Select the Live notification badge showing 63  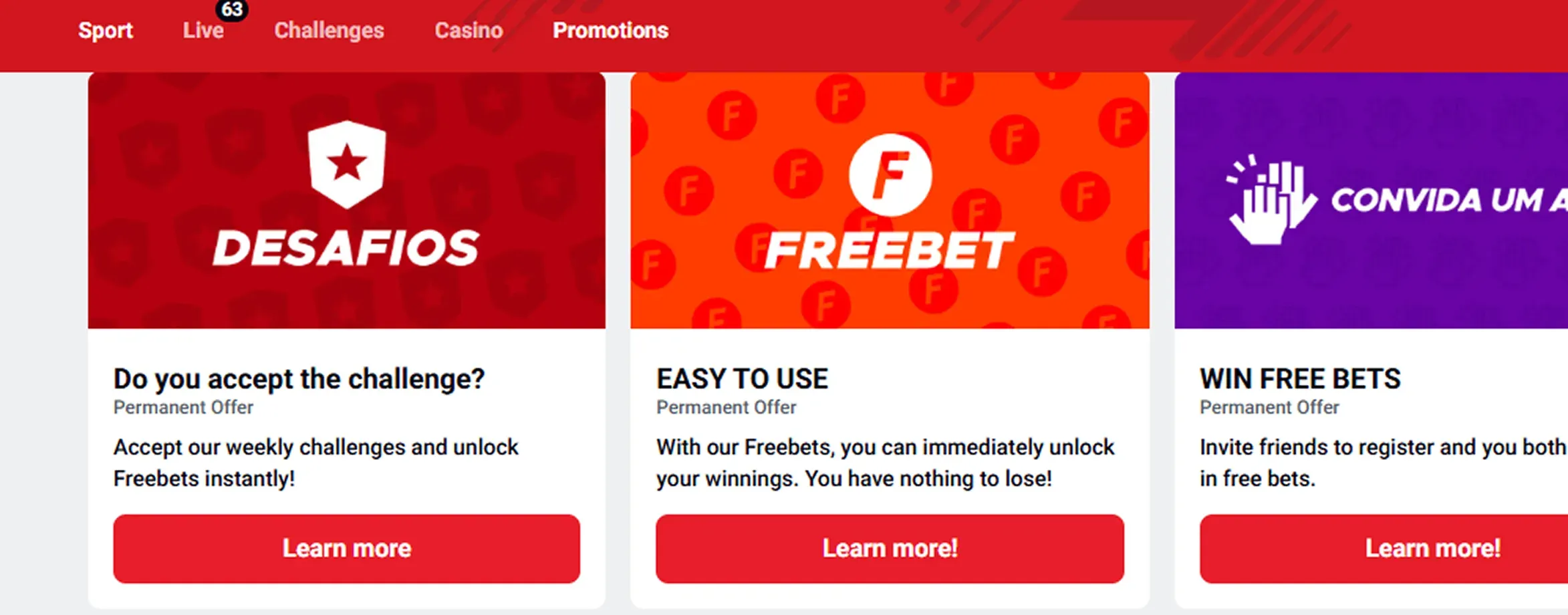point(233,10)
